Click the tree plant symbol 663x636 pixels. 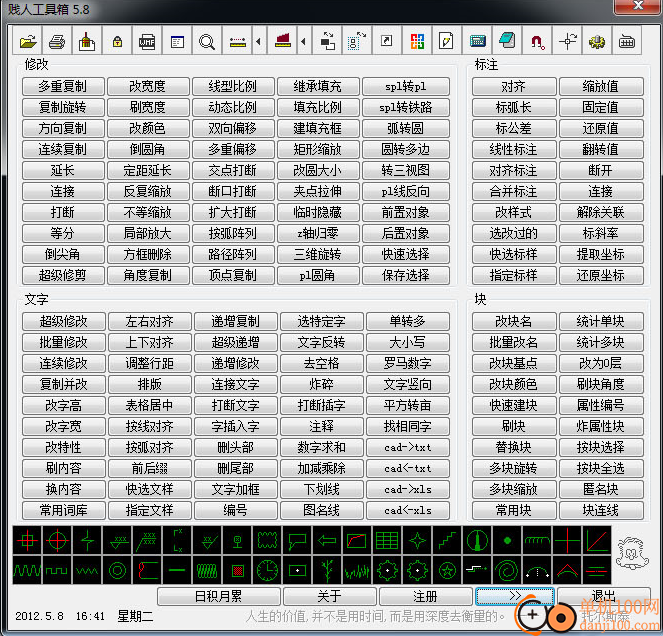tap(327, 570)
